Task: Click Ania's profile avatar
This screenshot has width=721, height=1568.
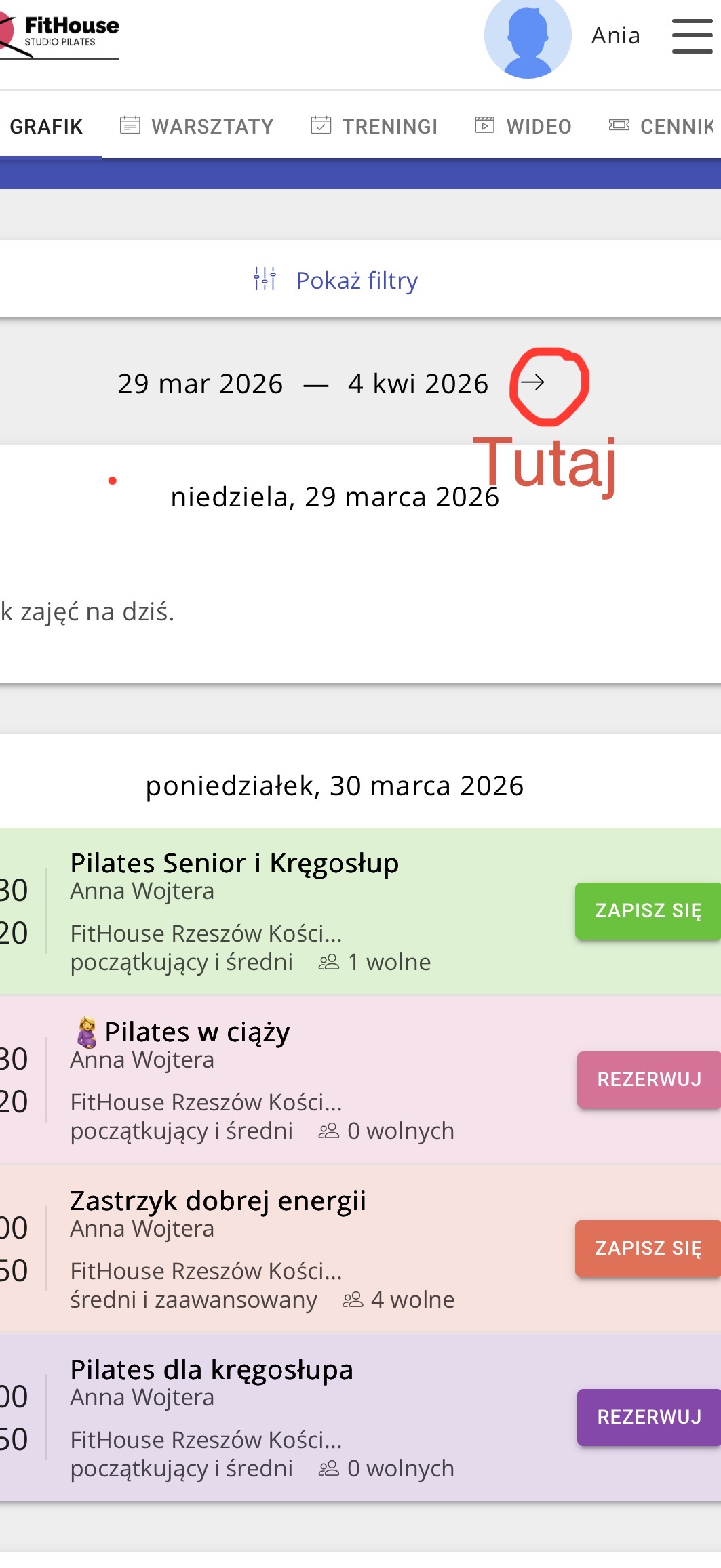Action: (x=527, y=37)
